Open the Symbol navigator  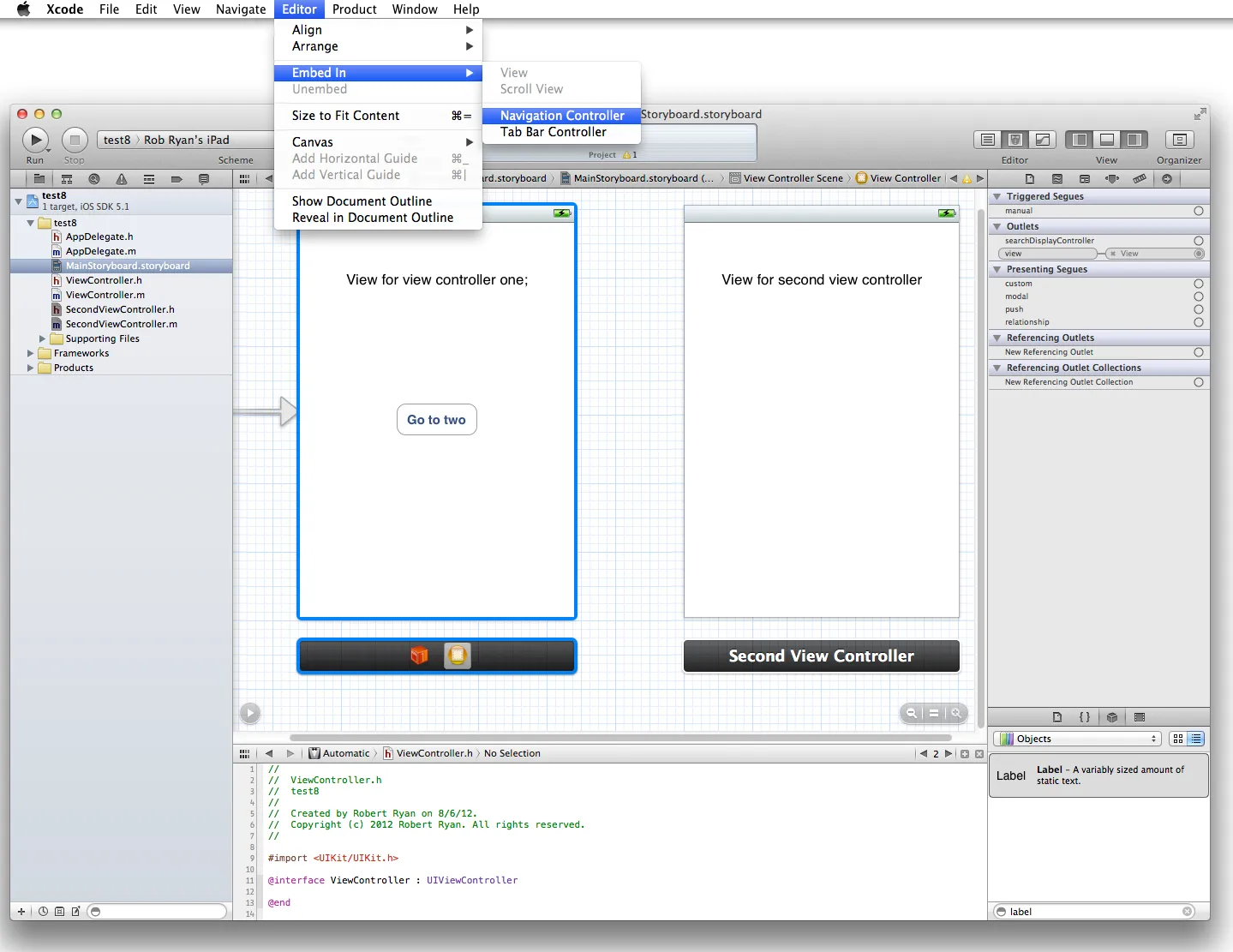coord(66,179)
